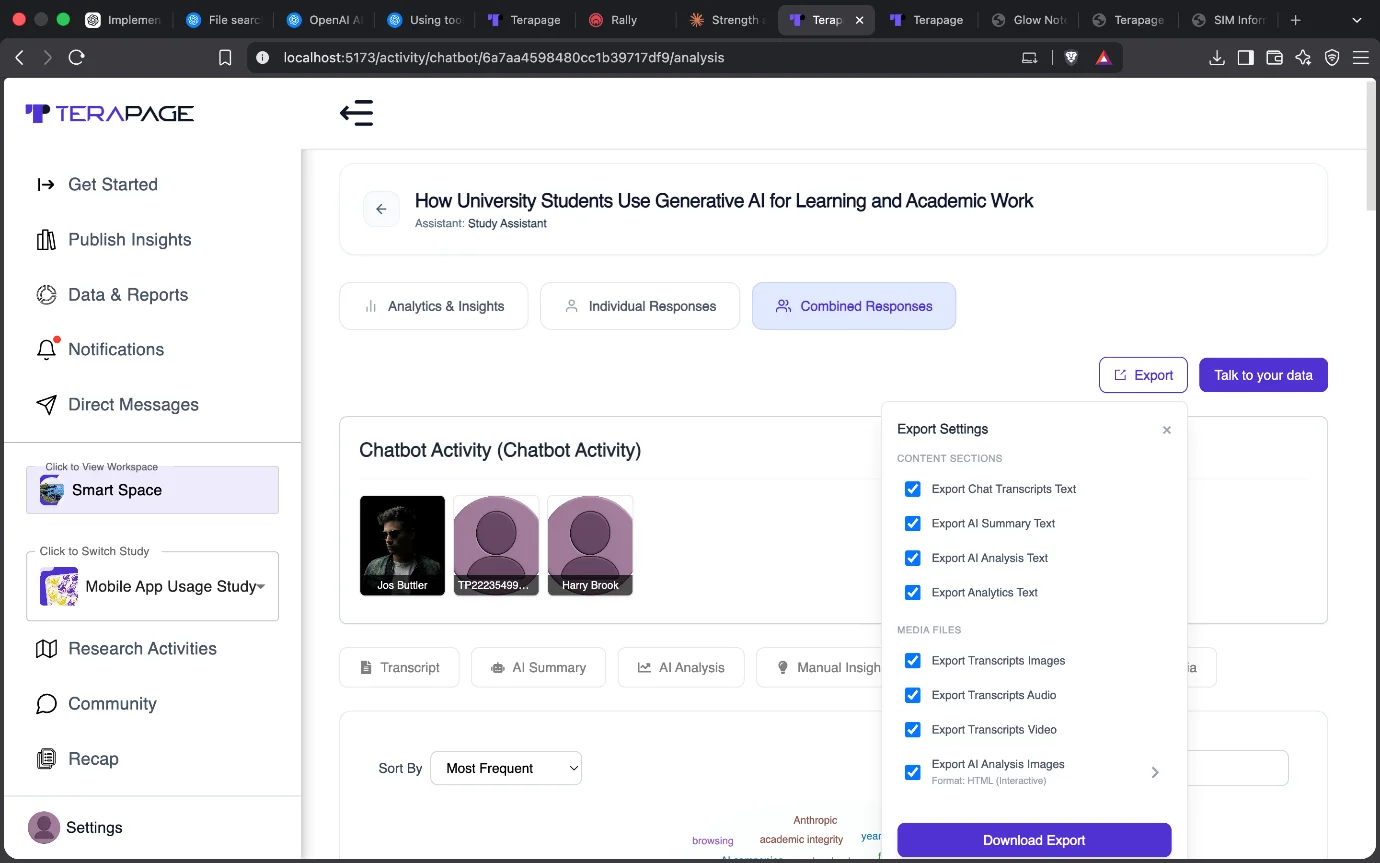Switch to the SIM Infor browser tab

1227,20
